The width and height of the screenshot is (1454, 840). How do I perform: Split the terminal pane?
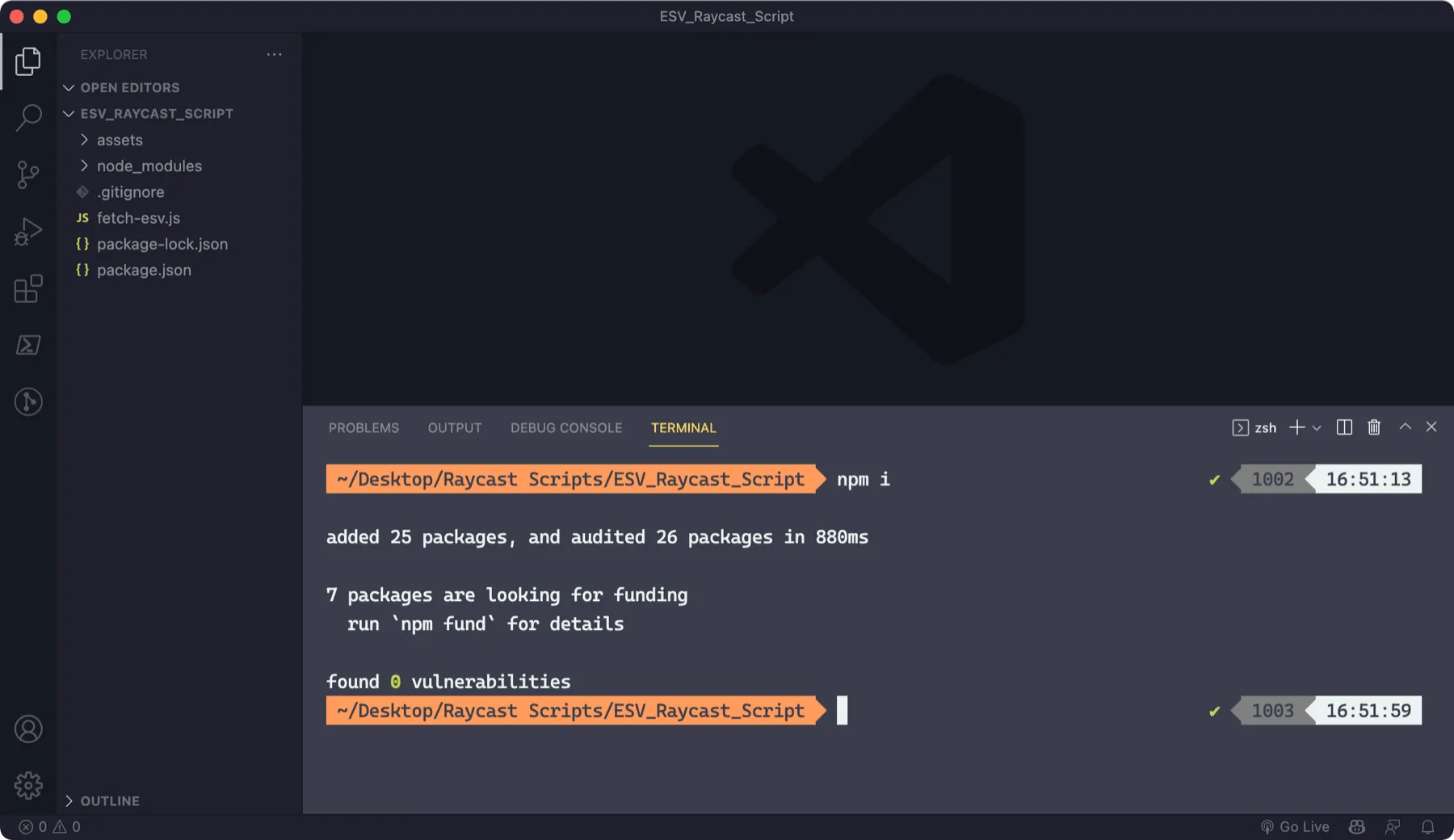coord(1344,427)
